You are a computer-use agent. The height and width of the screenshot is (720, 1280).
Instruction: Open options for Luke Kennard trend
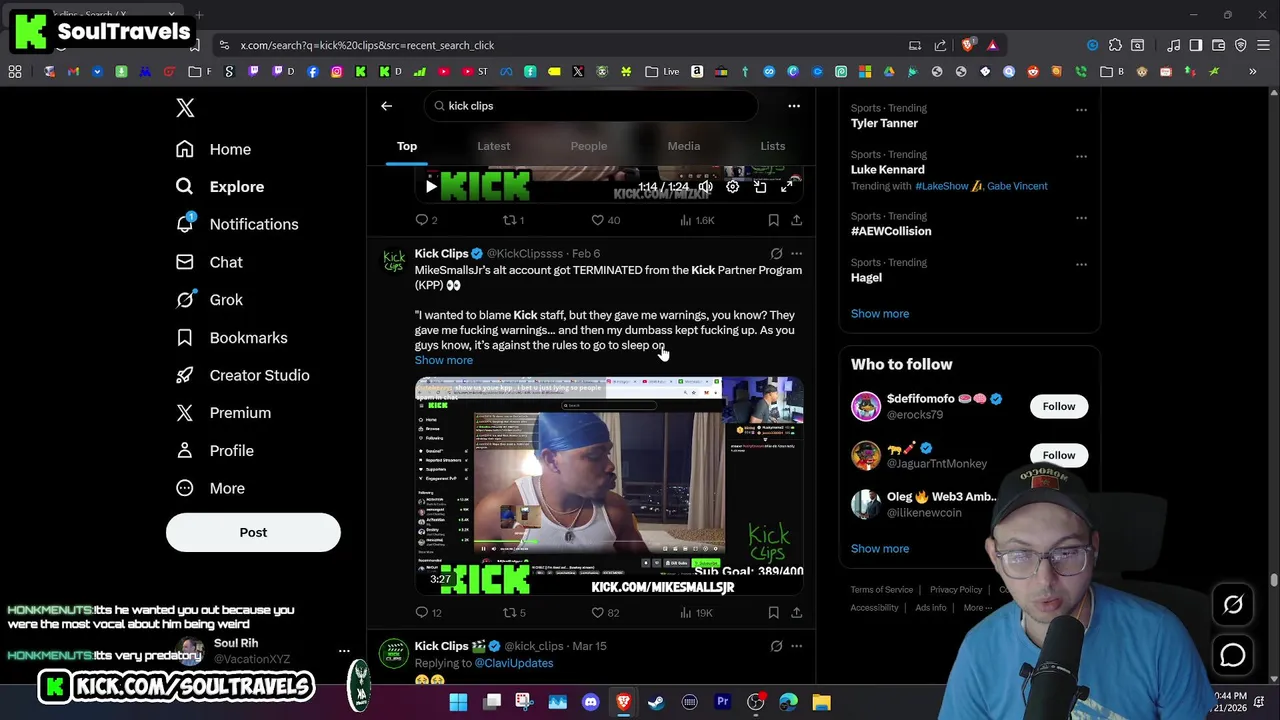coord(1081,156)
